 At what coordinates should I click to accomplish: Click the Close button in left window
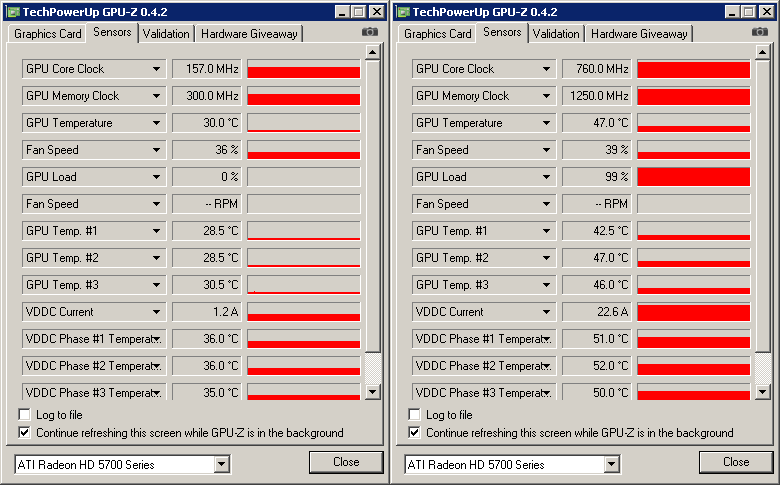[x=346, y=462]
